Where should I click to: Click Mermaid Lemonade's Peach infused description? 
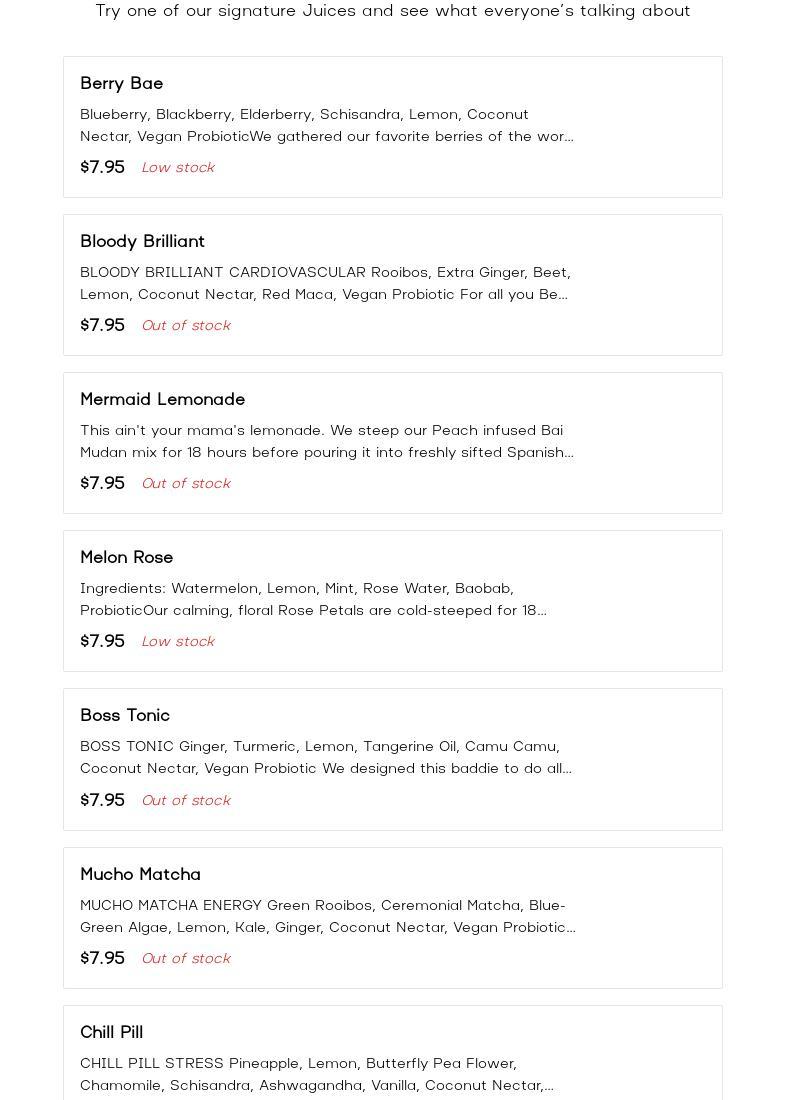[327, 441]
